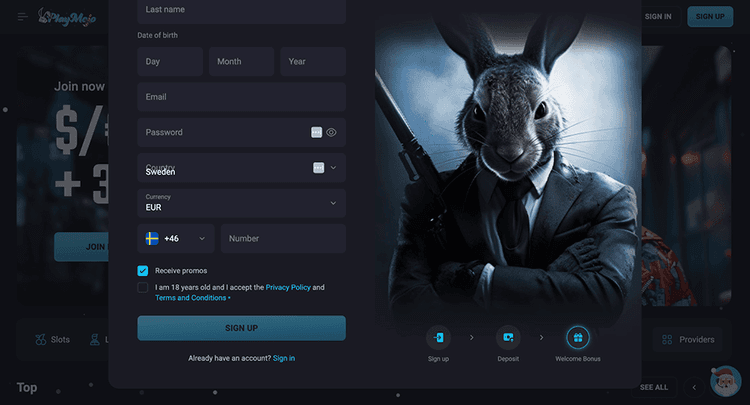Click SIGN UP in the header
Screen dimensions: 750x405
pos(710,16)
